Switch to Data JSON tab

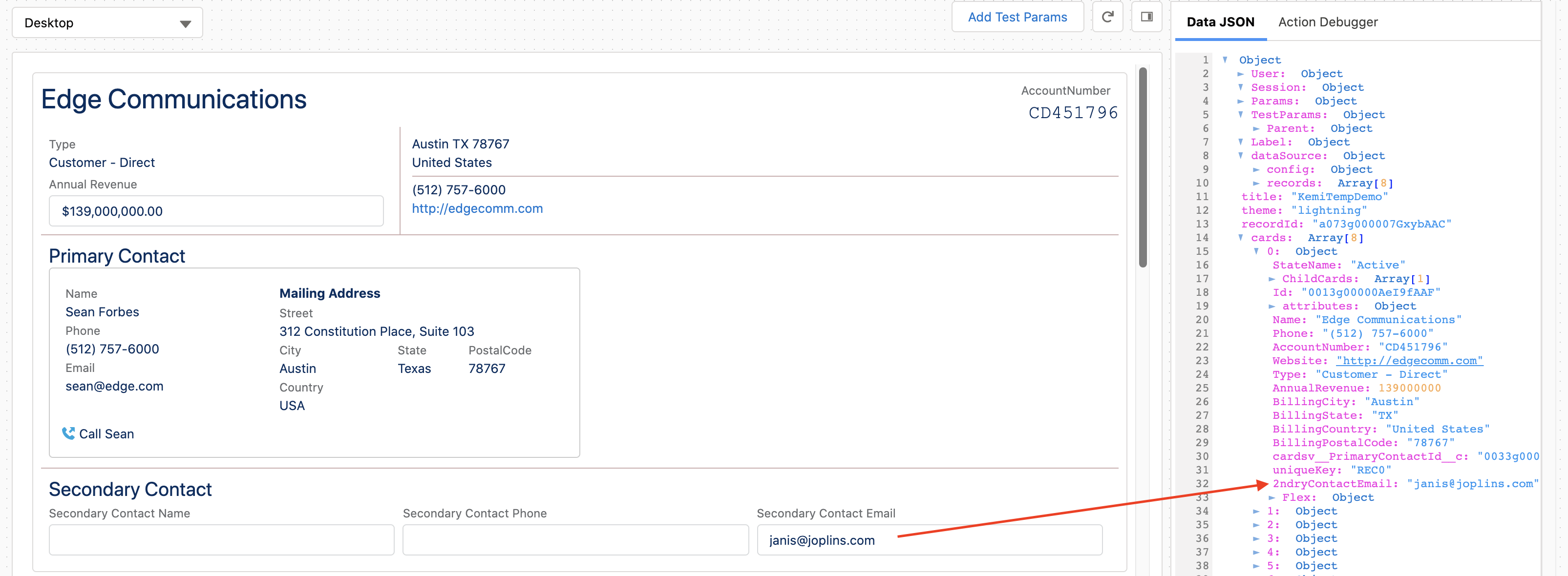point(1220,22)
